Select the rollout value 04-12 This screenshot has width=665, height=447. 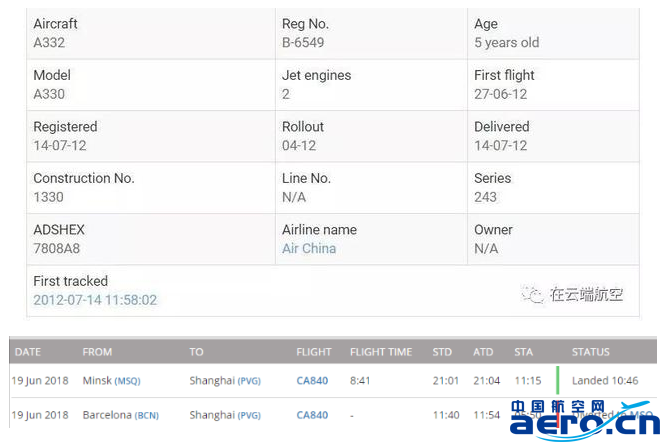[299, 145]
